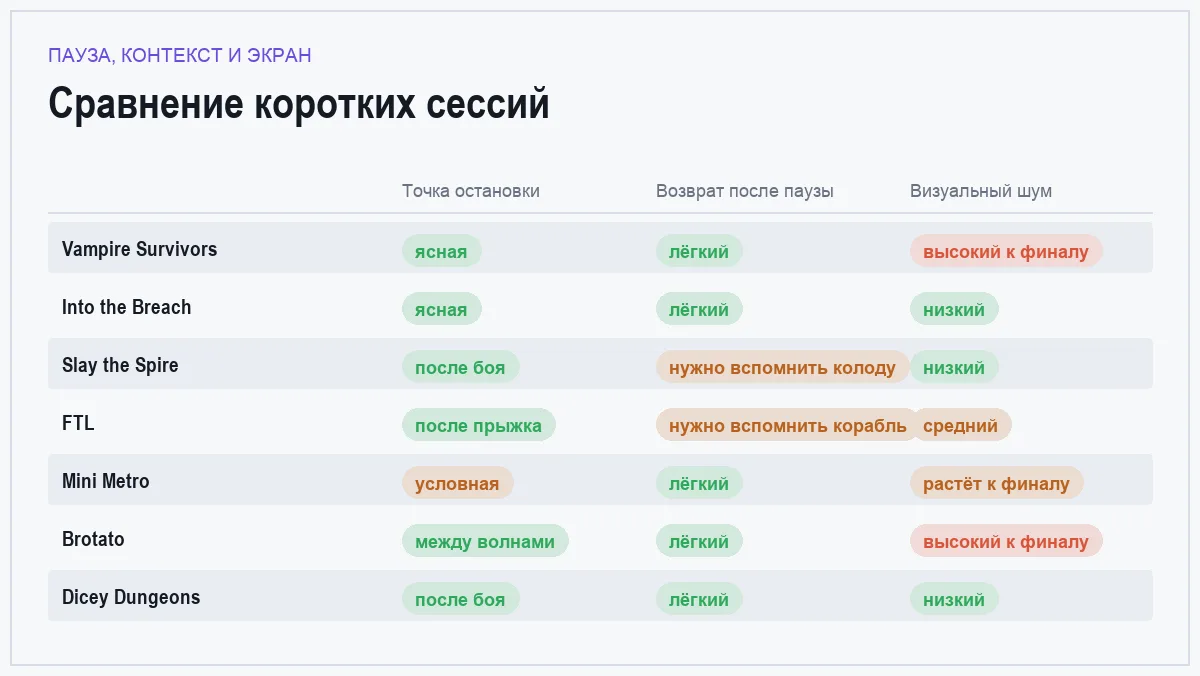Select the 'FTL' row label
The height and width of the screenshot is (676, 1200).
[78, 423]
